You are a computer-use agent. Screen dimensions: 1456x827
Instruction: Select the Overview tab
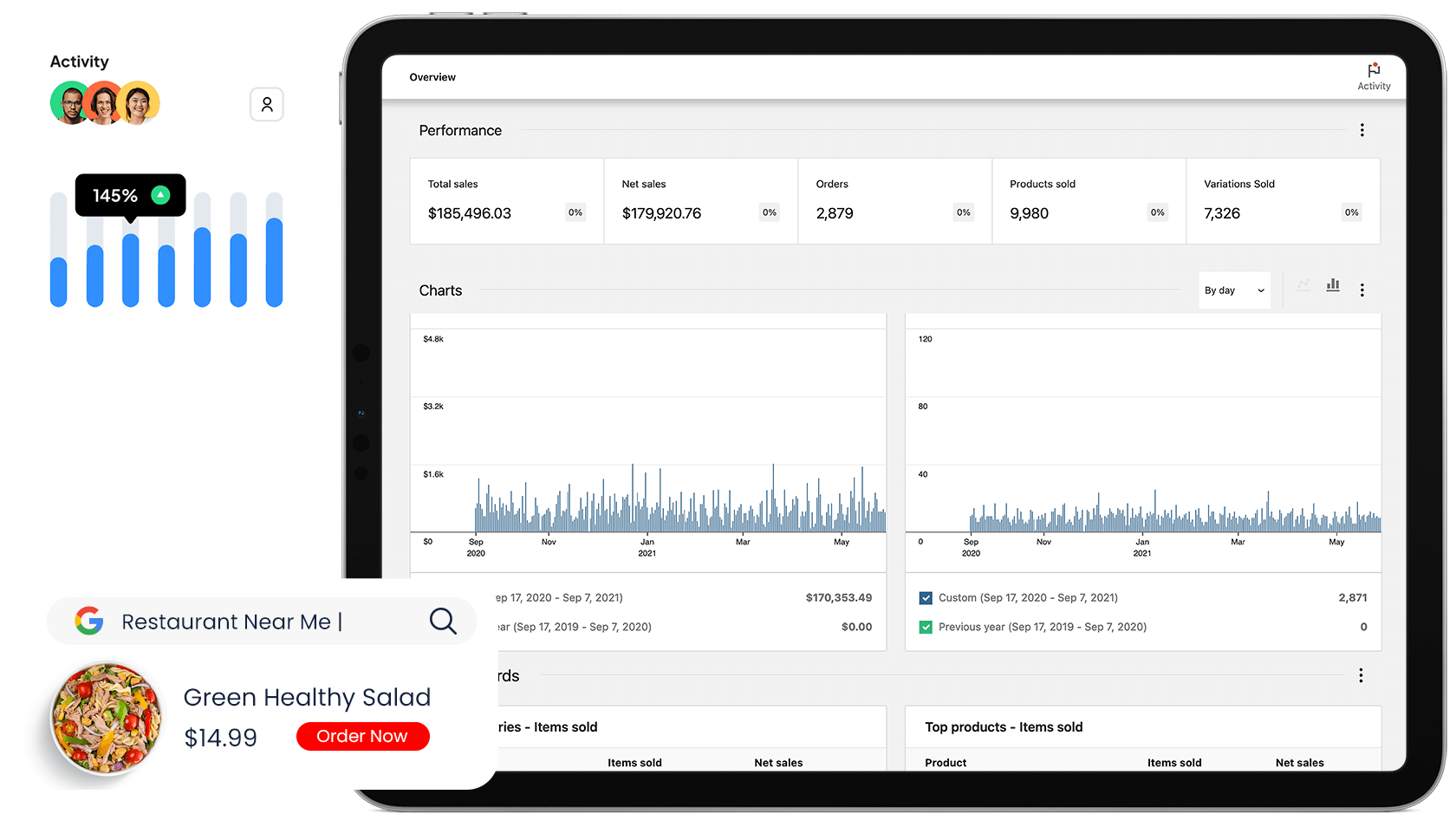point(432,77)
